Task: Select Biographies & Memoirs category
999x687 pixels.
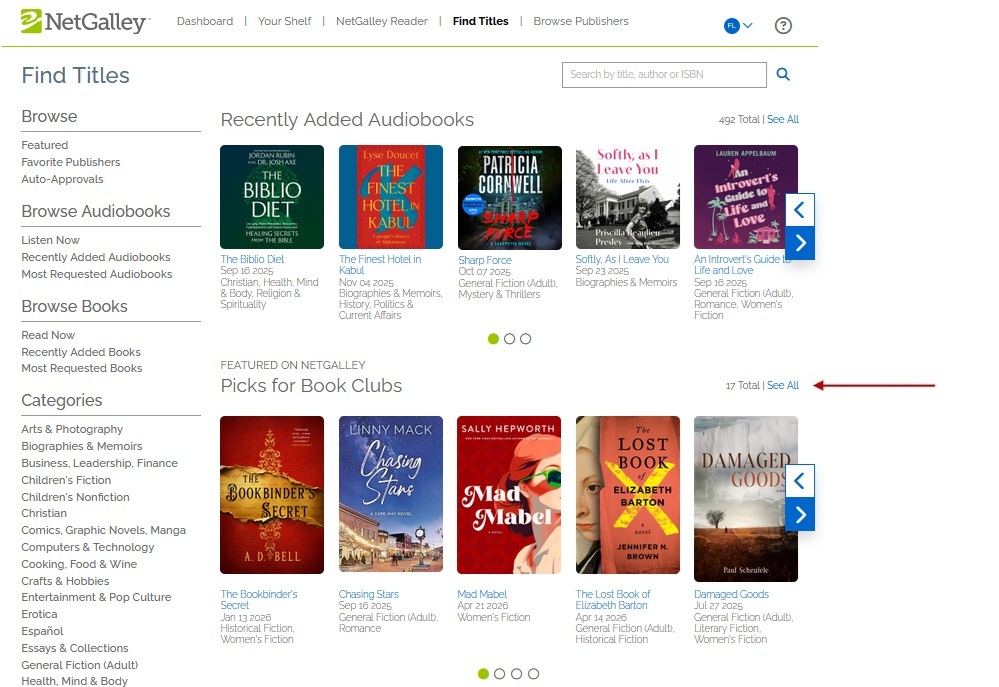Action: pyautogui.click(x=82, y=446)
